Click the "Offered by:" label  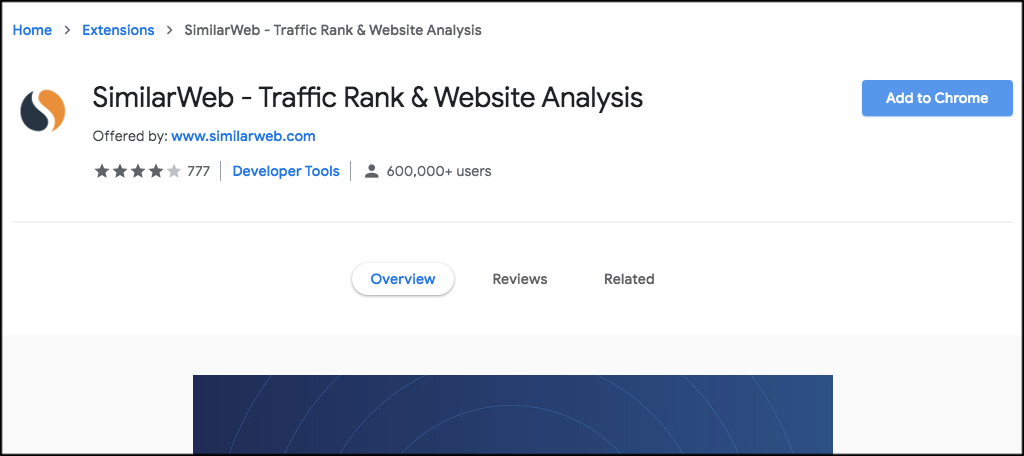tap(130, 137)
